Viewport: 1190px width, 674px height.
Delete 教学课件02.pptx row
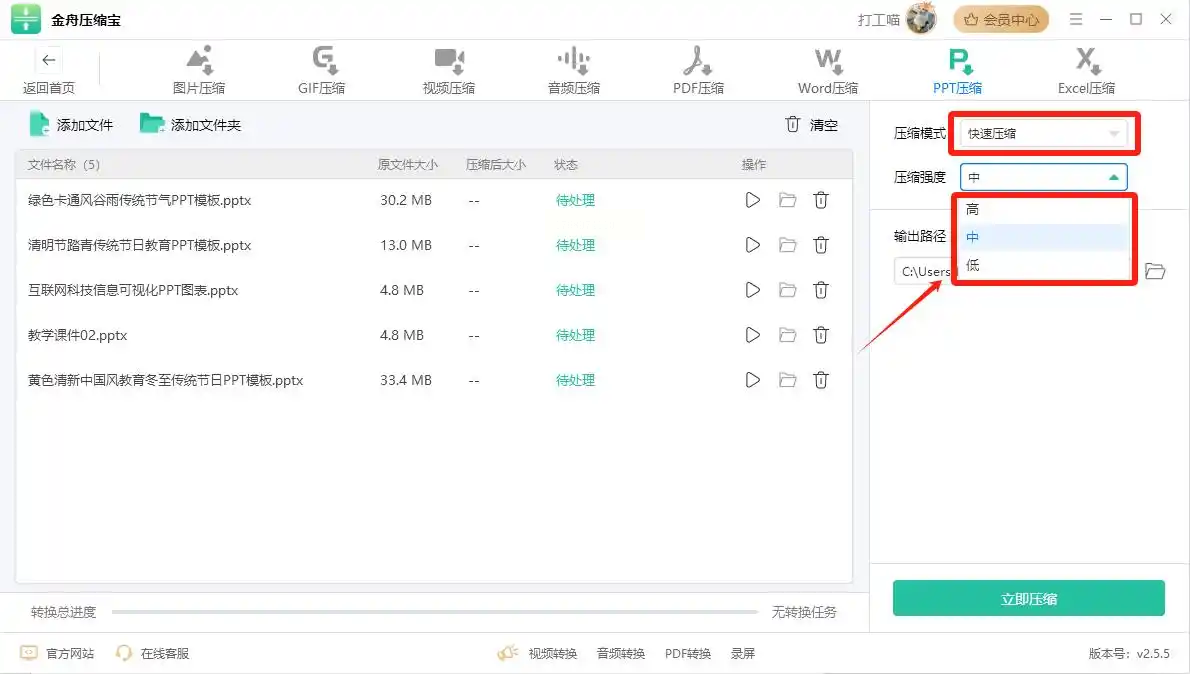(x=821, y=335)
